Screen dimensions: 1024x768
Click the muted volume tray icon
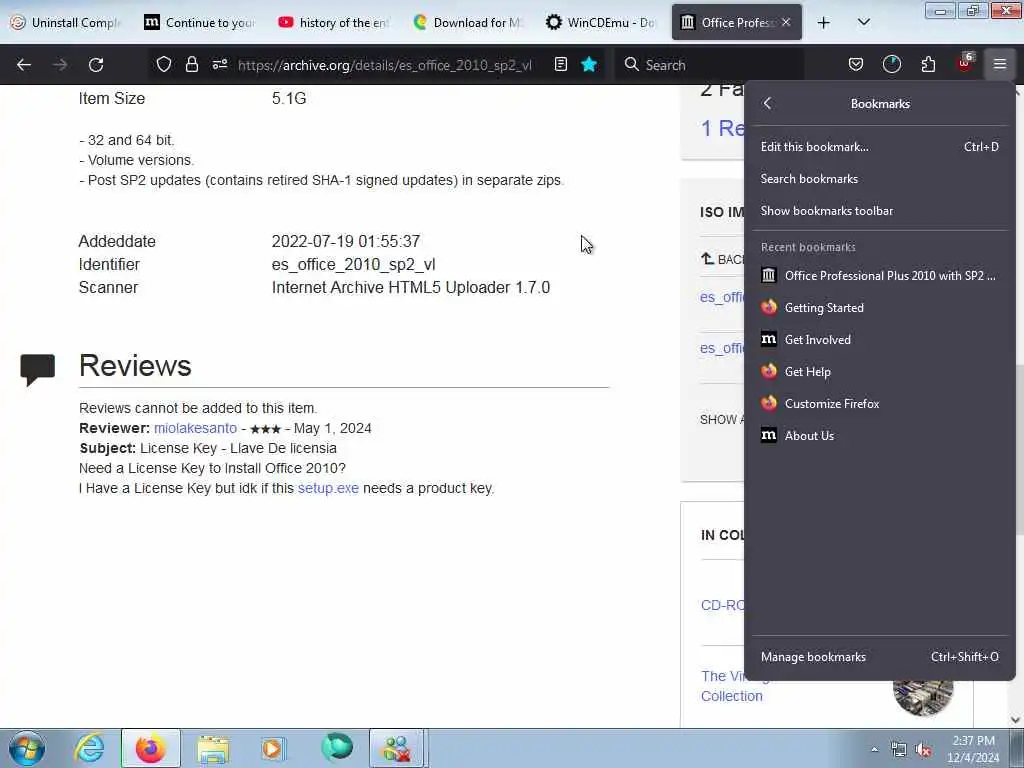tap(923, 750)
